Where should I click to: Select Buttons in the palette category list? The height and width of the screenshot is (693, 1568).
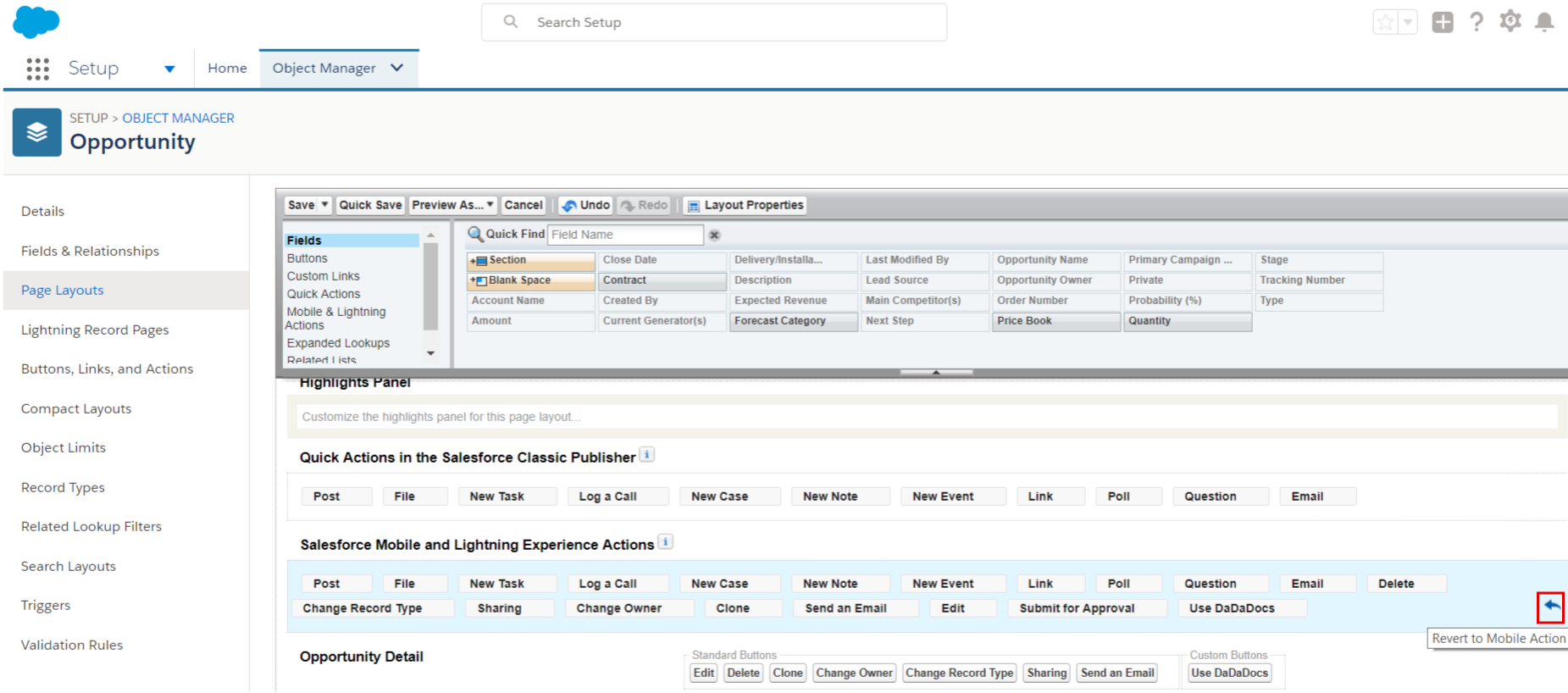[307, 258]
